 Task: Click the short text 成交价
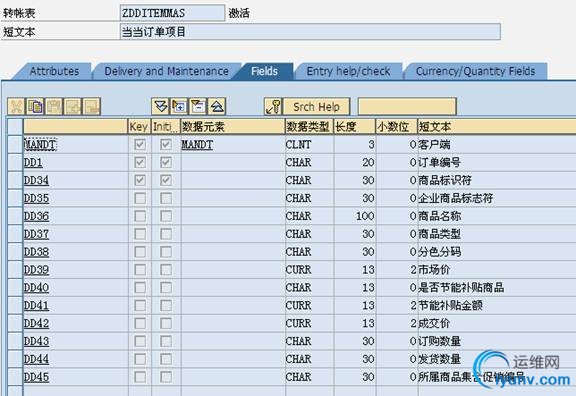[x=435, y=324]
